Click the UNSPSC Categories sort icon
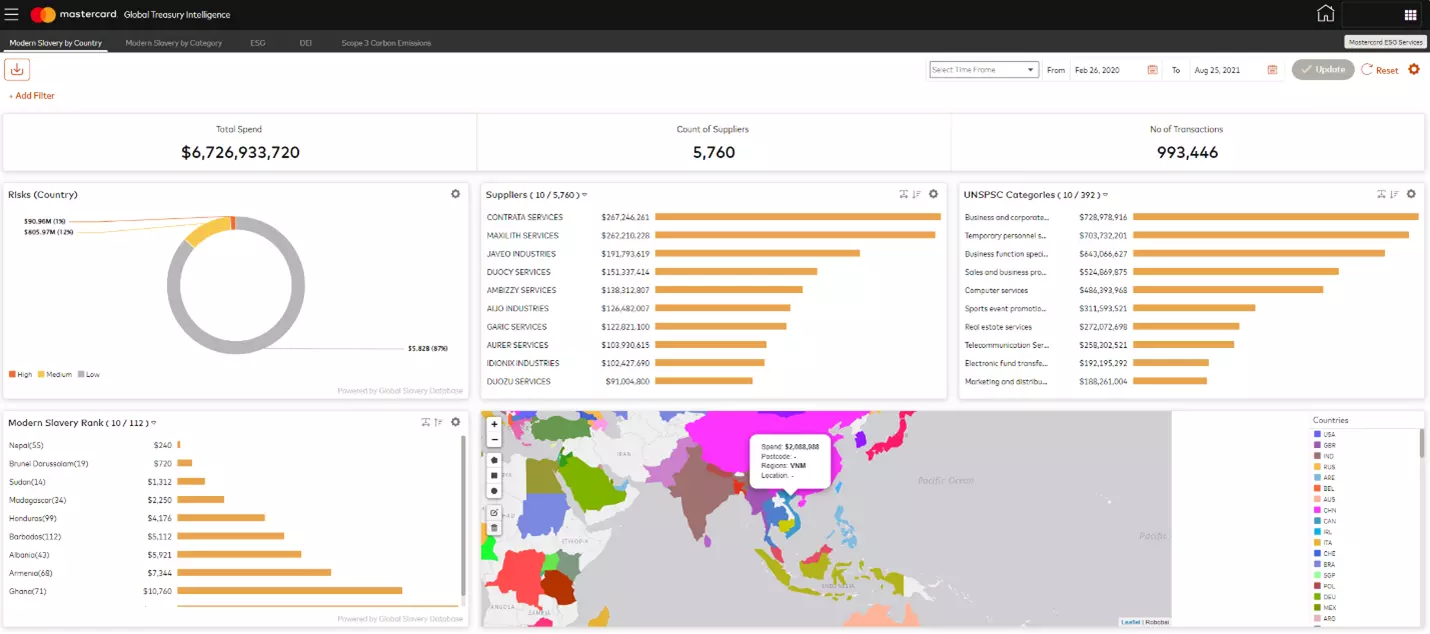Viewport: 1430px width, 634px height. click(x=1394, y=194)
